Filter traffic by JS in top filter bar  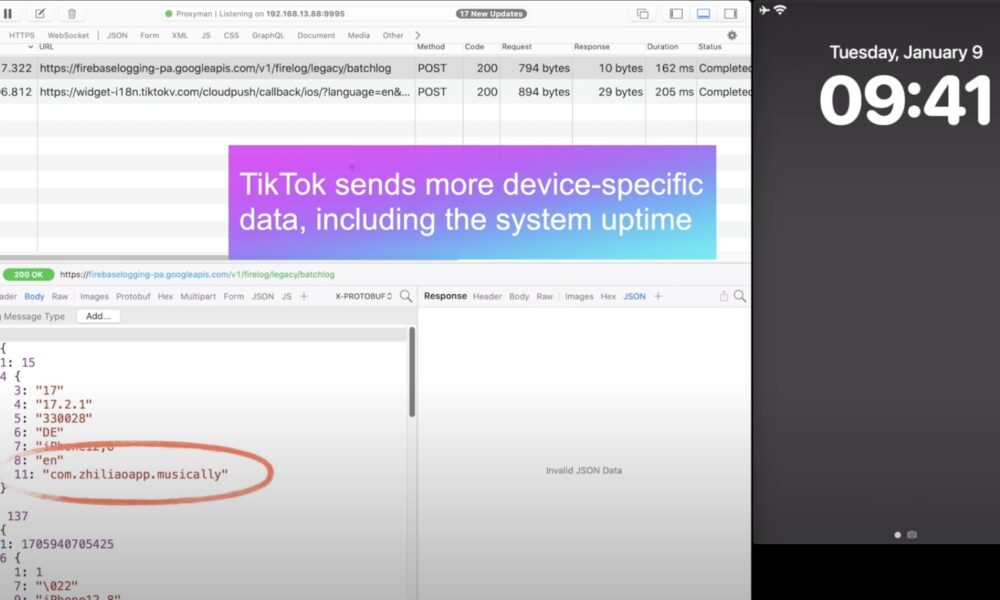[x=206, y=35]
